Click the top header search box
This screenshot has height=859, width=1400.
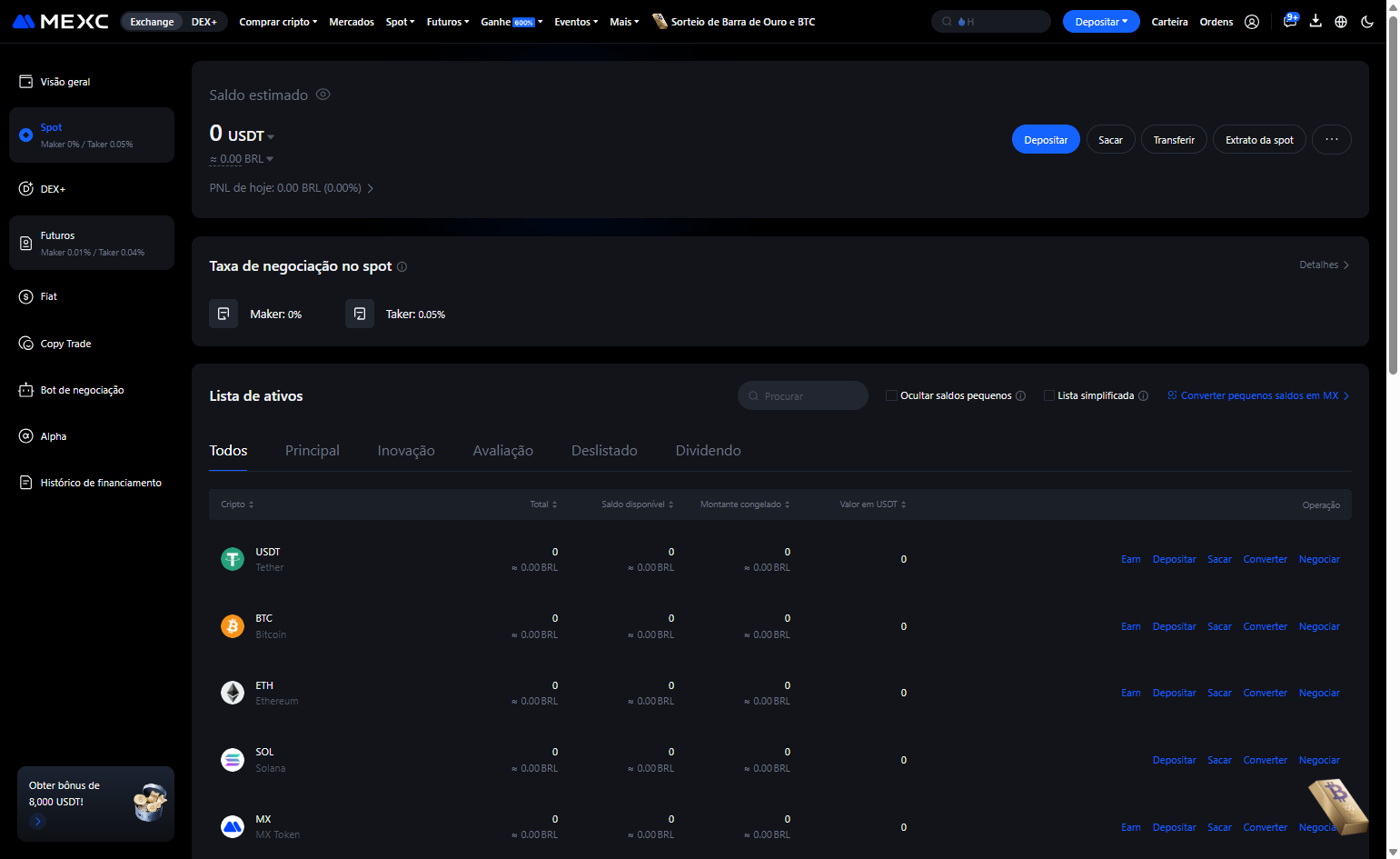click(x=991, y=21)
